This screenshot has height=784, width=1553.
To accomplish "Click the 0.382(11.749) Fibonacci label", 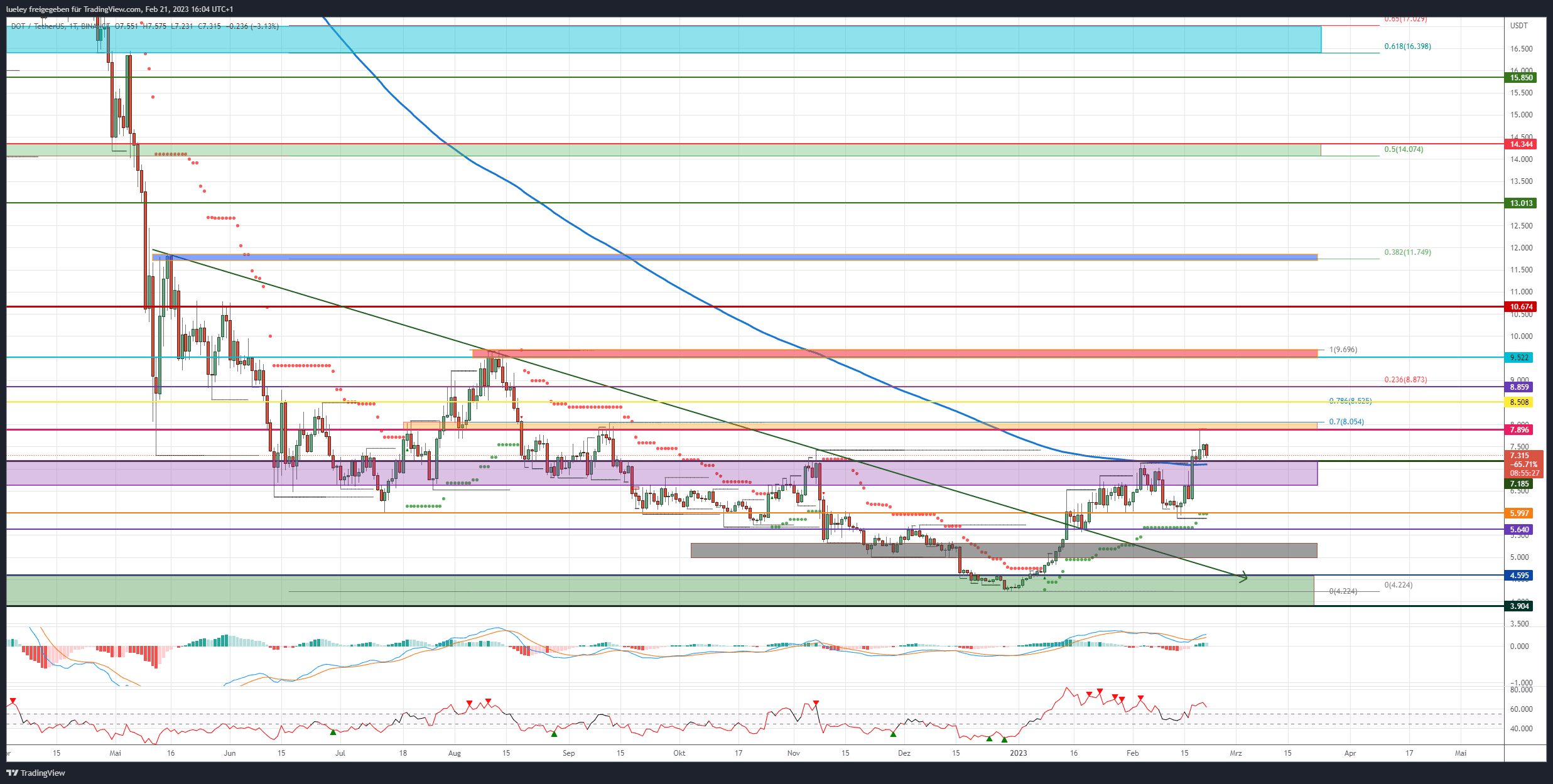I will (x=1408, y=252).
